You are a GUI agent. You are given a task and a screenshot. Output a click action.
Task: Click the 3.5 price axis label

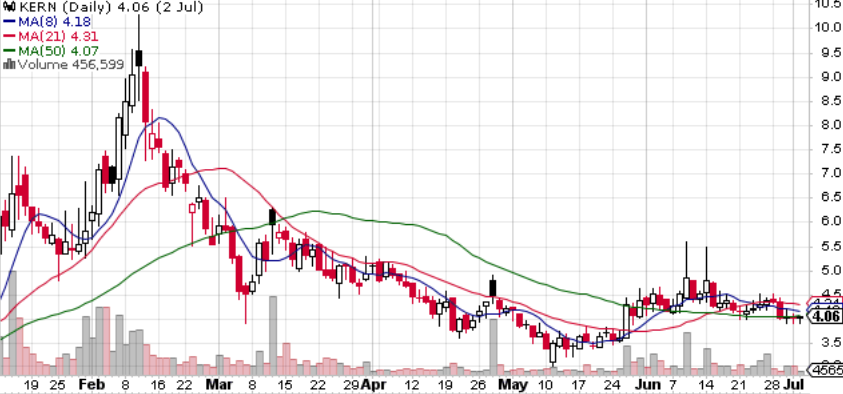[x=830, y=342]
